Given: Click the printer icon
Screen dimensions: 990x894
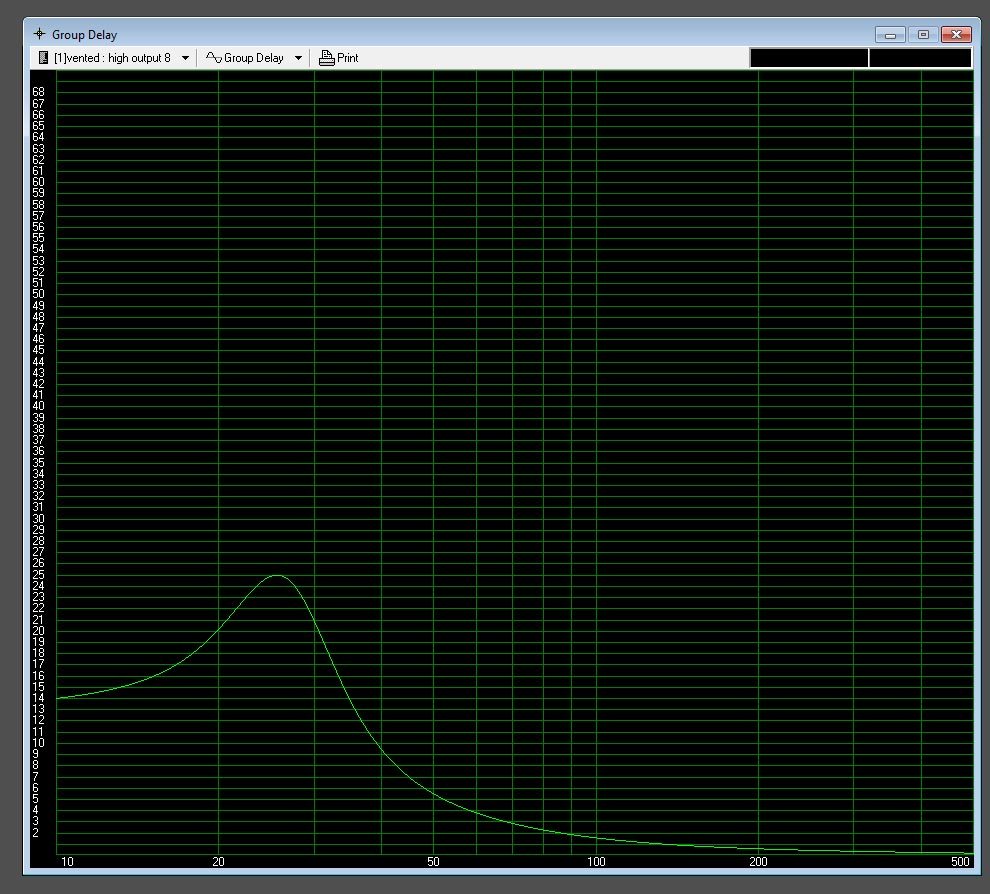Looking at the screenshot, I should (x=326, y=58).
